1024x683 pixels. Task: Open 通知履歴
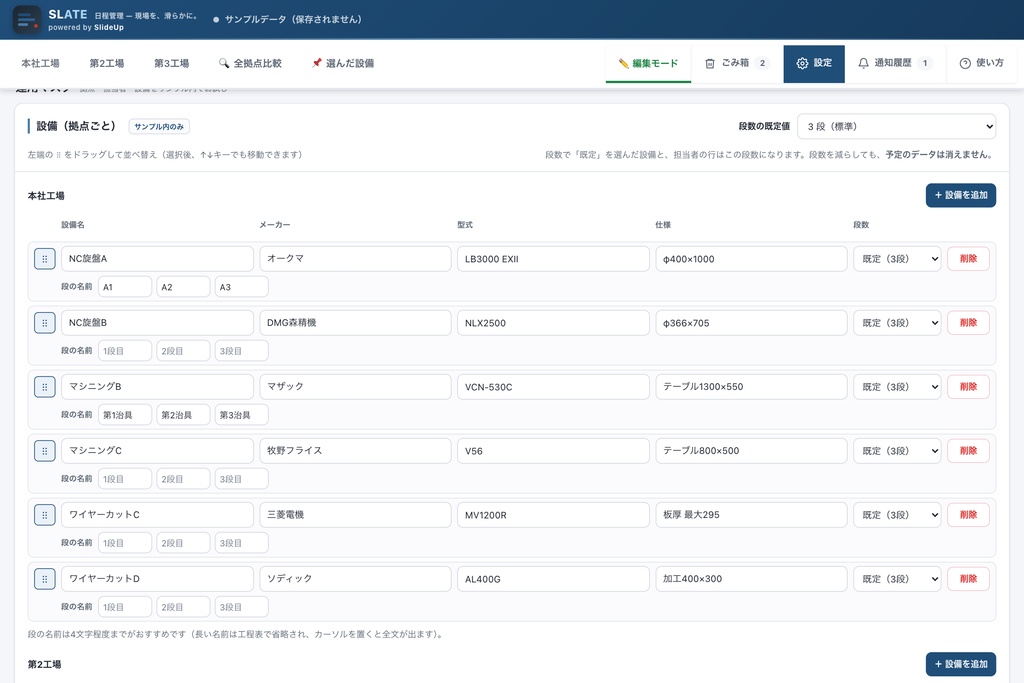click(x=895, y=63)
